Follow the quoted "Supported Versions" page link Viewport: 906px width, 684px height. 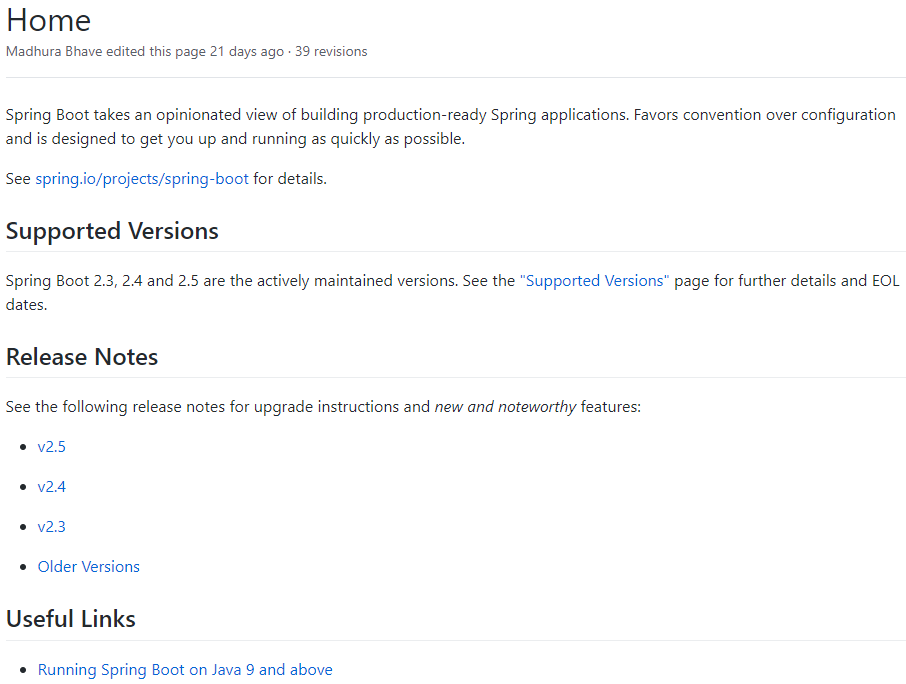point(594,281)
